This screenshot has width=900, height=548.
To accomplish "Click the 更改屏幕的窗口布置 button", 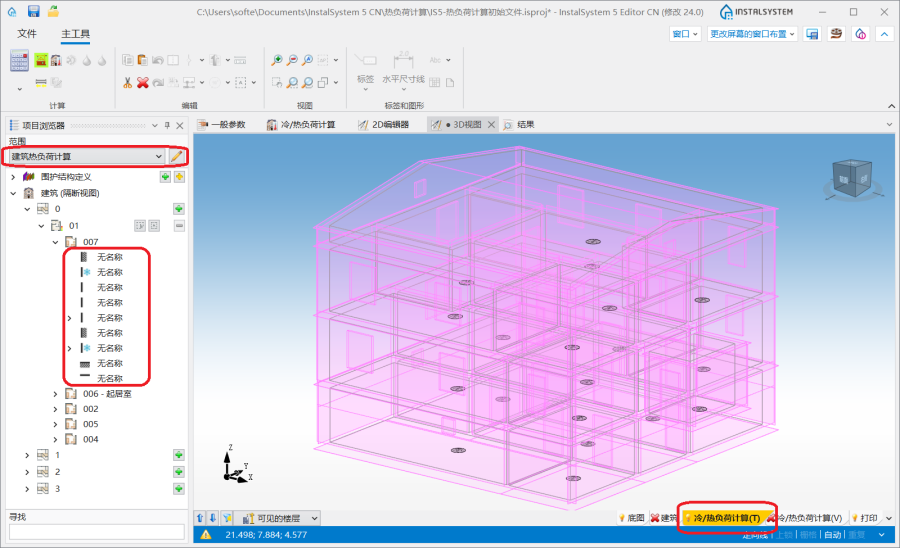I will click(751, 34).
